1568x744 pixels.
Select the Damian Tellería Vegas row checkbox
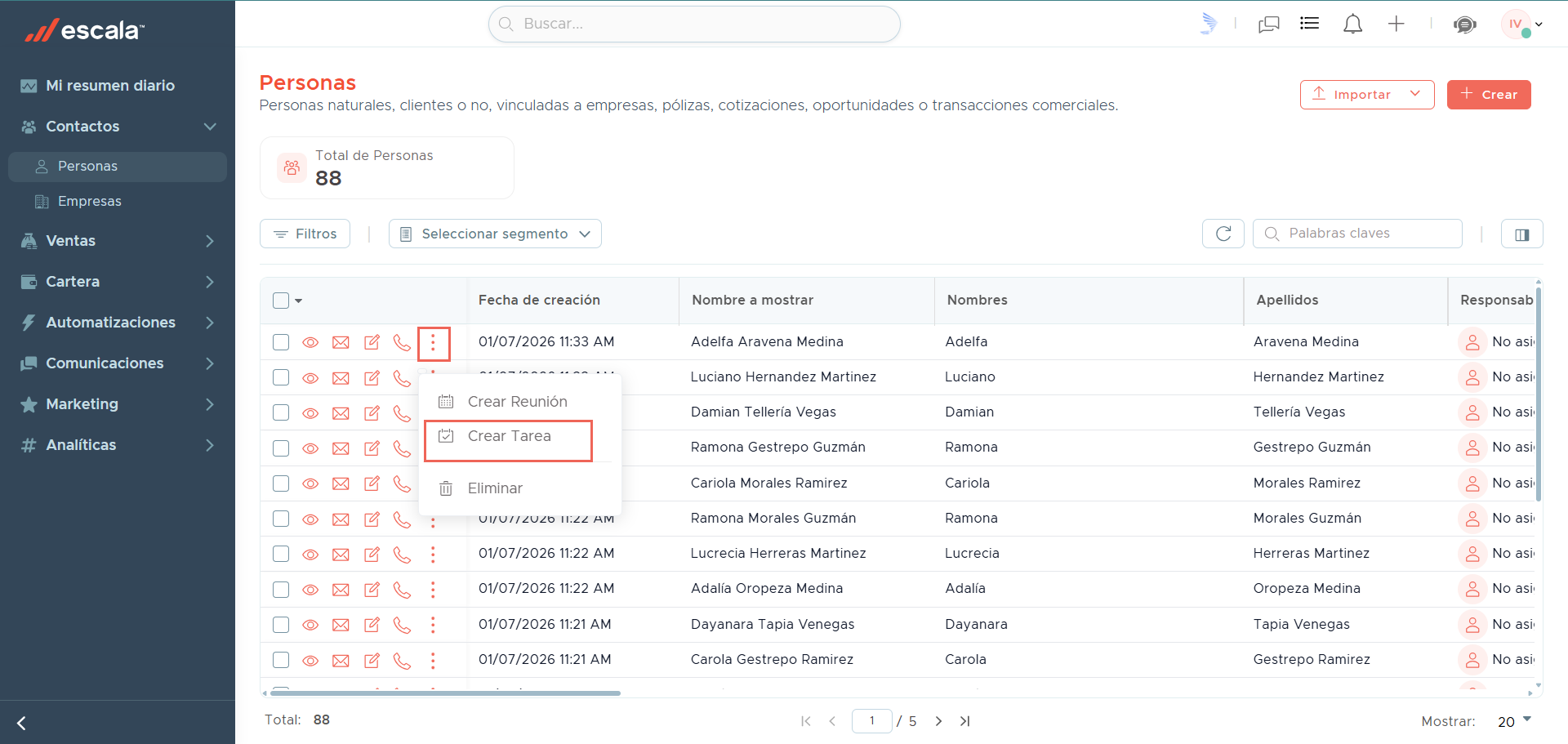(x=281, y=412)
